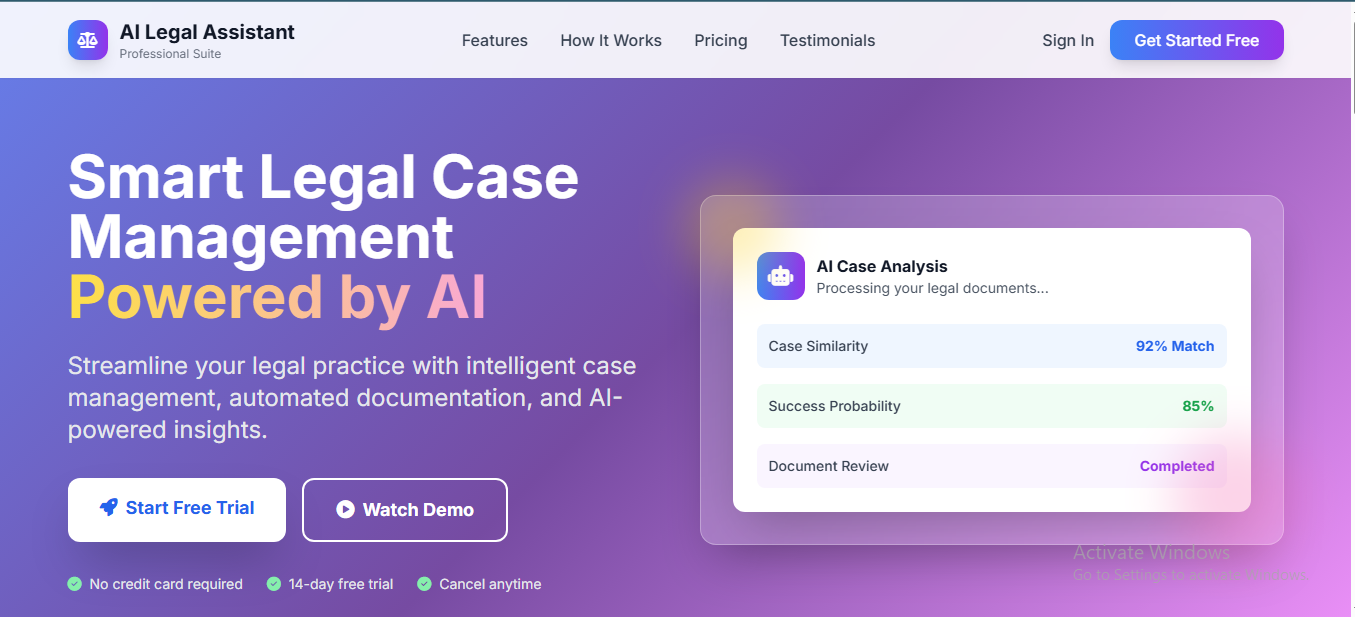The height and width of the screenshot is (617, 1355).
Task: Click the Get Started Free button
Action: (x=1196, y=39)
